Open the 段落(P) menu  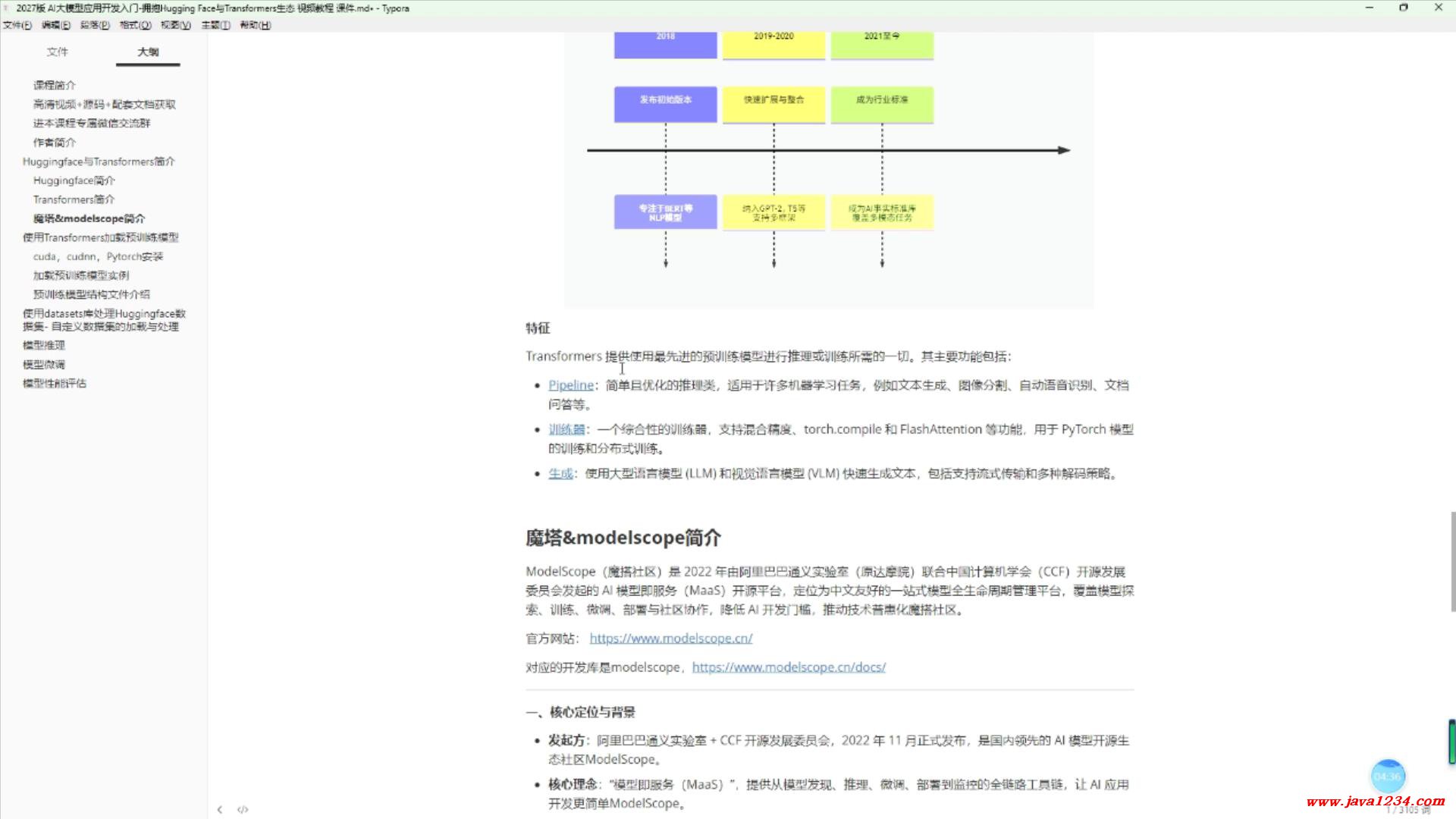[95, 25]
